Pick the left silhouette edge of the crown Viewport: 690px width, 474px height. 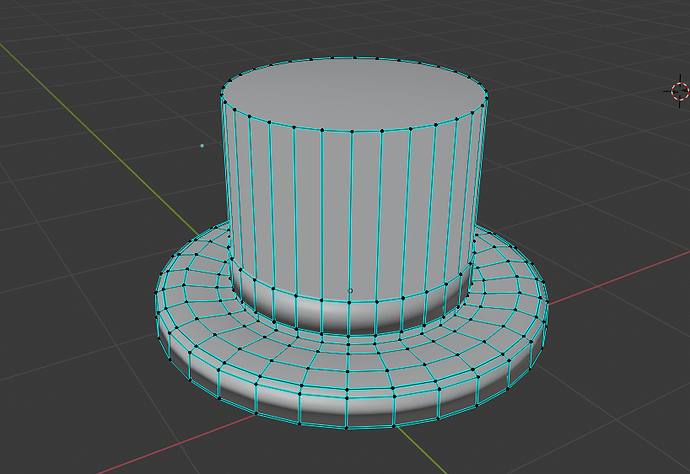[223, 180]
